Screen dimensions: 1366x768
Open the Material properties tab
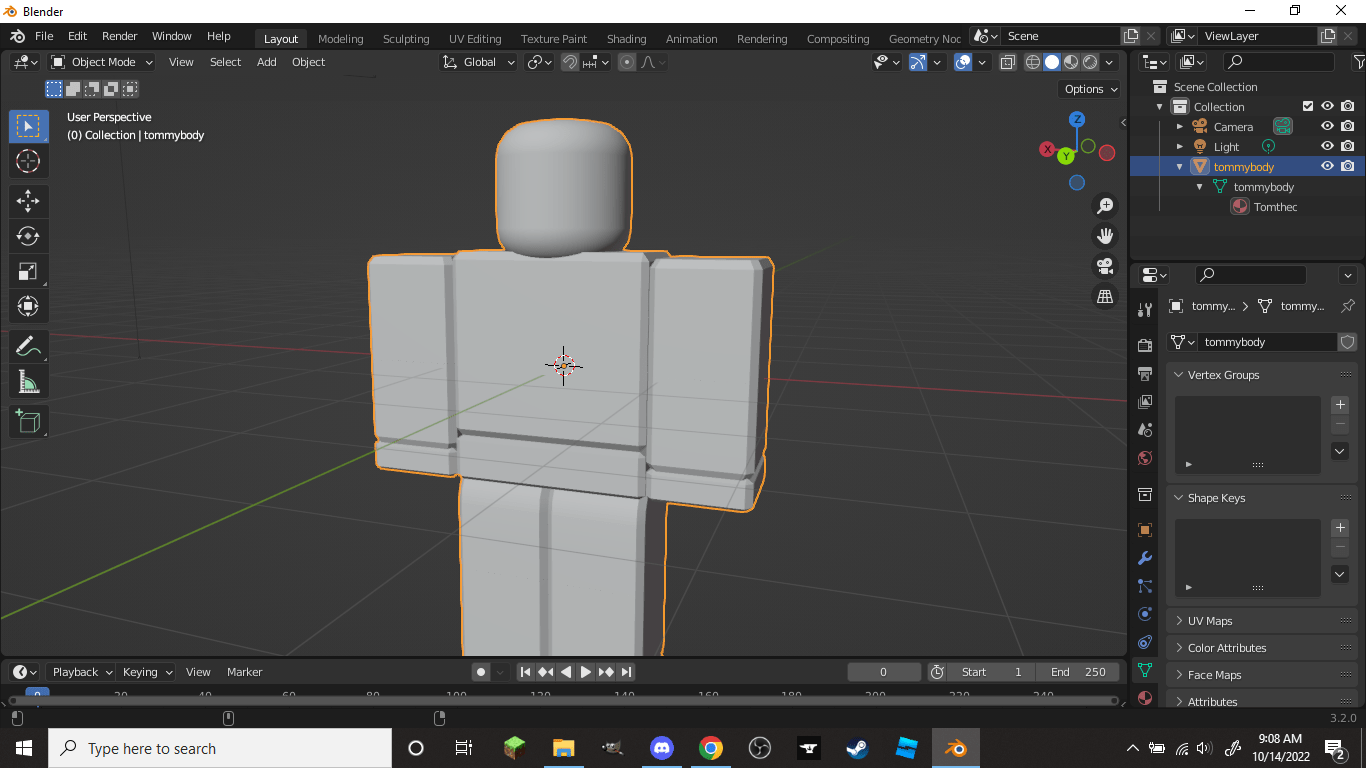(1145, 698)
